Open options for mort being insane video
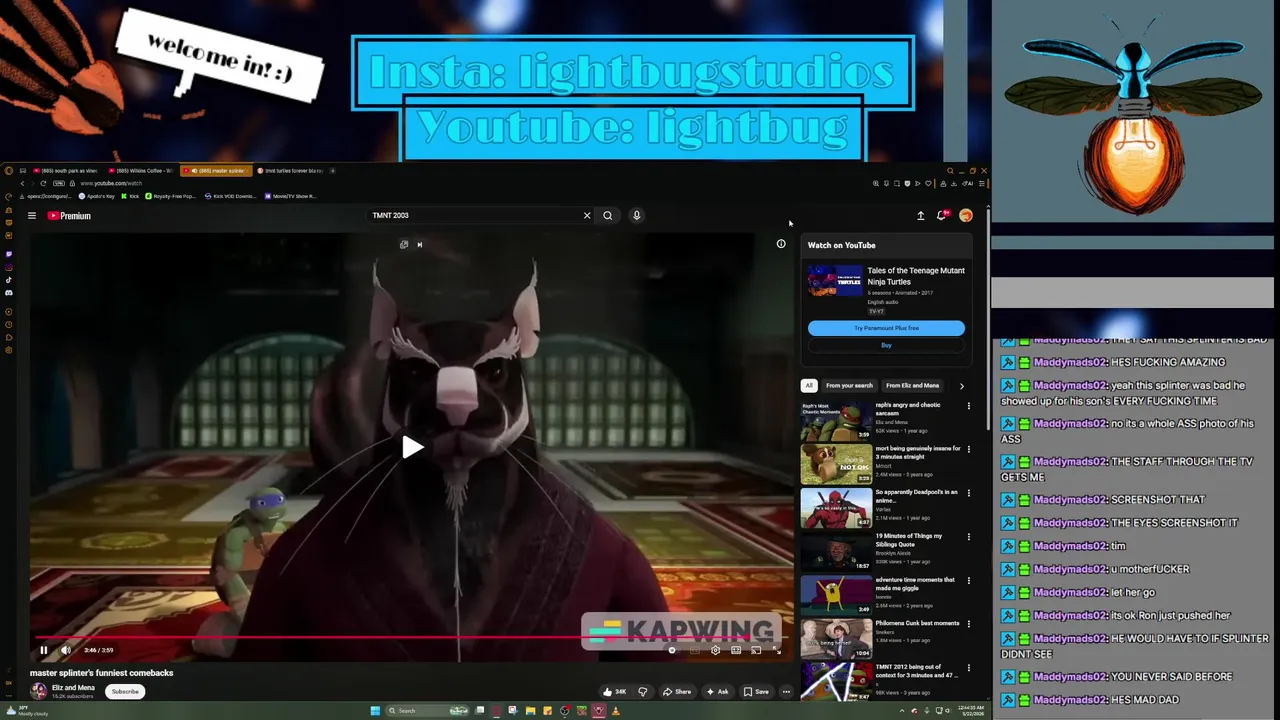This screenshot has width=1280, height=720. coord(968,449)
